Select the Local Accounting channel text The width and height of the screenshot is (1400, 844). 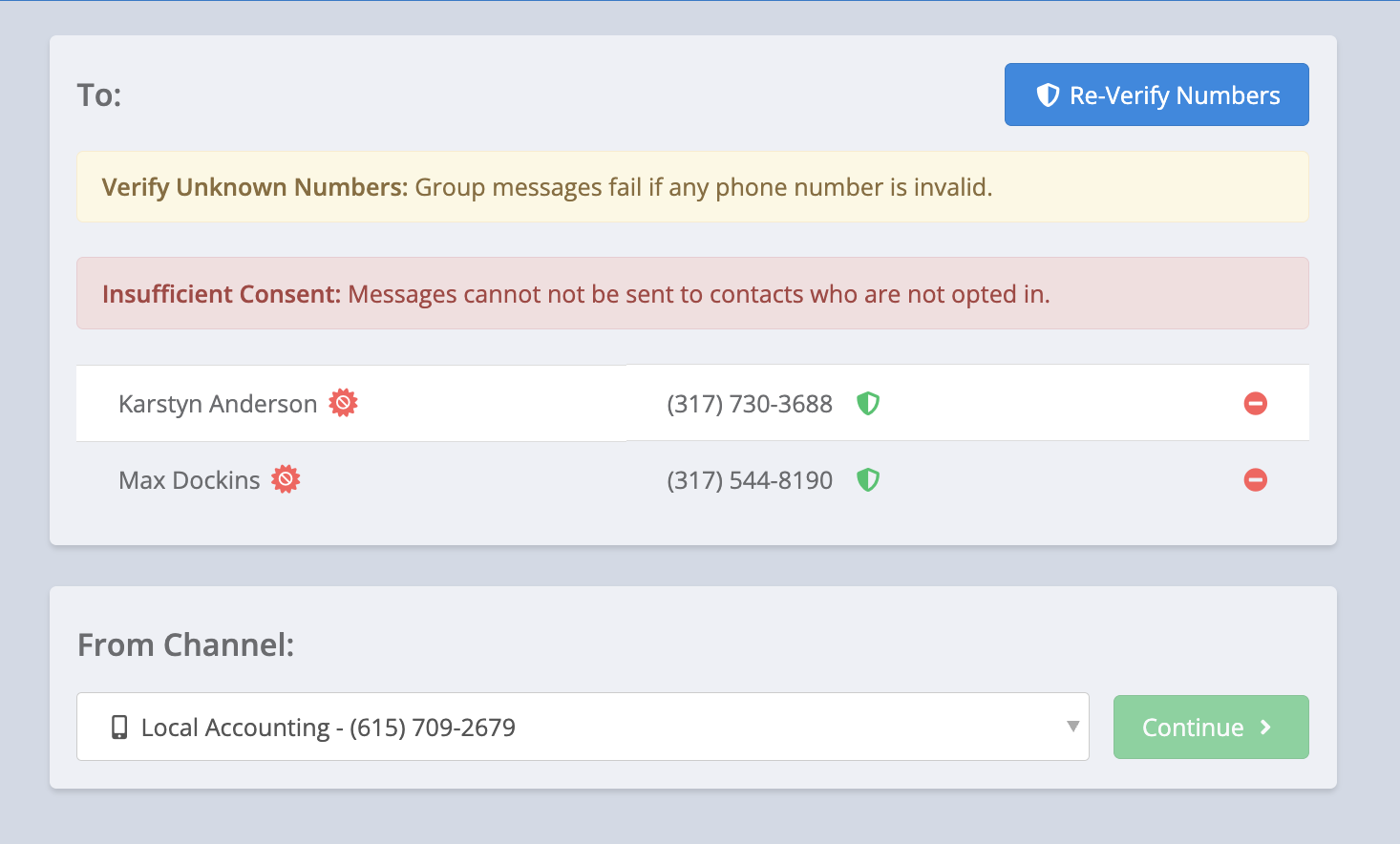pos(328,728)
